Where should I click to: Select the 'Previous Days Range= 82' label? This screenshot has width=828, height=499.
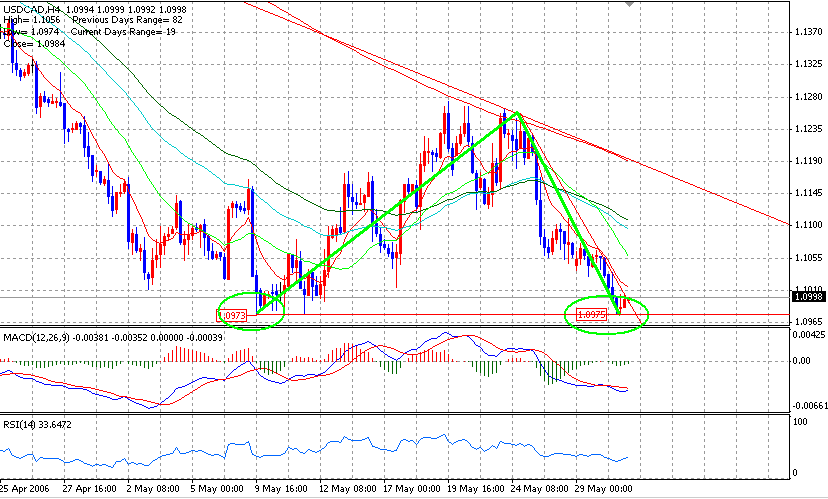(127, 20)
